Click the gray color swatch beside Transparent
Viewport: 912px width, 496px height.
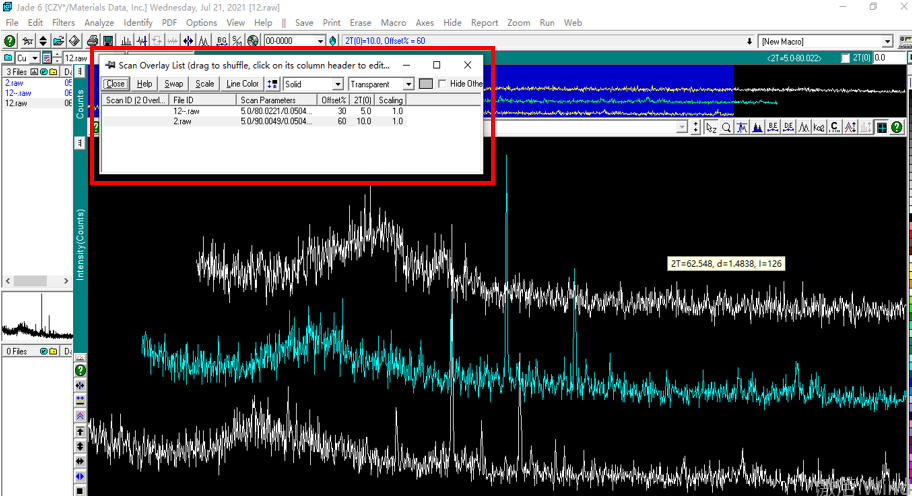[426, 84]
